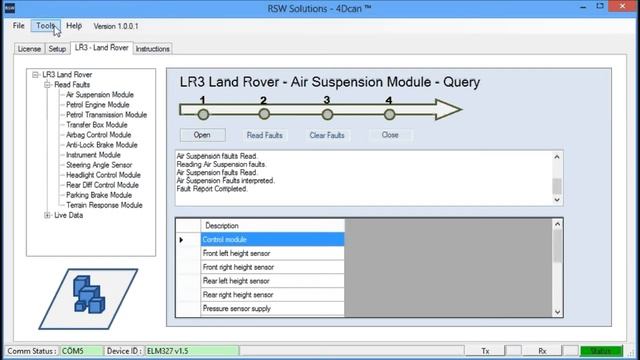Click fault table scroll down arrow
Image resolution: width=640 pixels, height=360 pixels.
point(558,312)
